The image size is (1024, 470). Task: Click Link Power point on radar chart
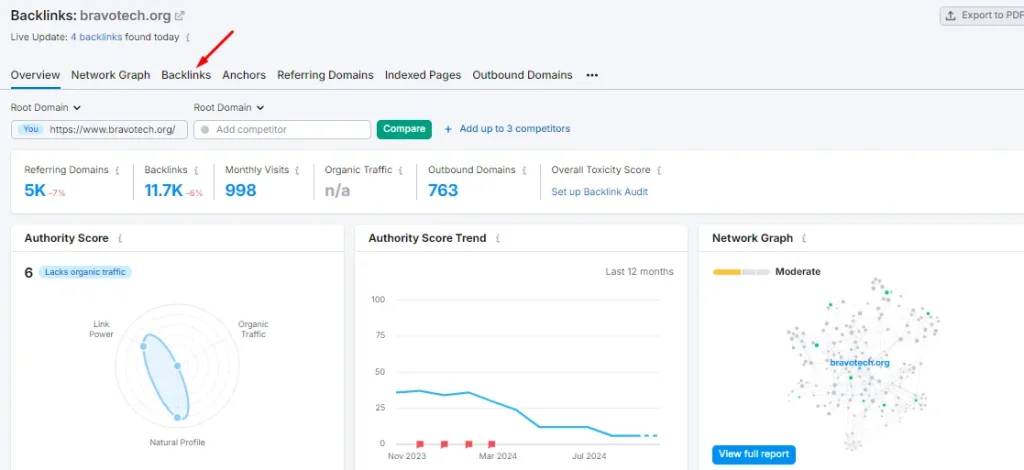tap(144, 347)
